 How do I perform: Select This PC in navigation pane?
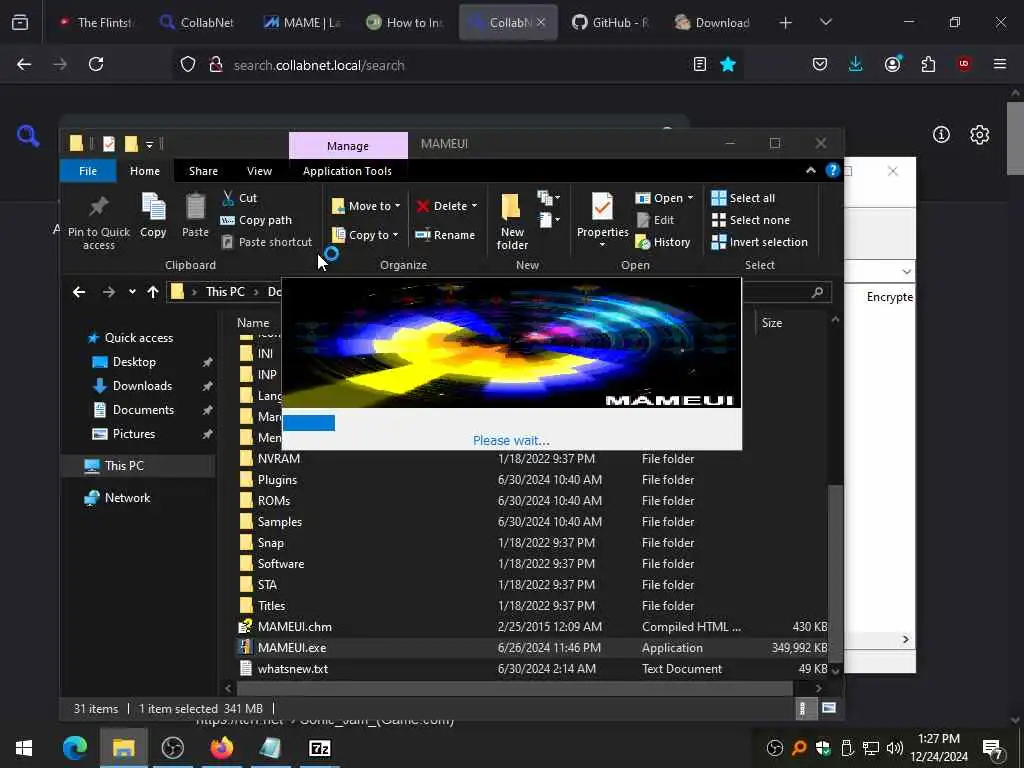pyautogui.click(x=124, y=466)
